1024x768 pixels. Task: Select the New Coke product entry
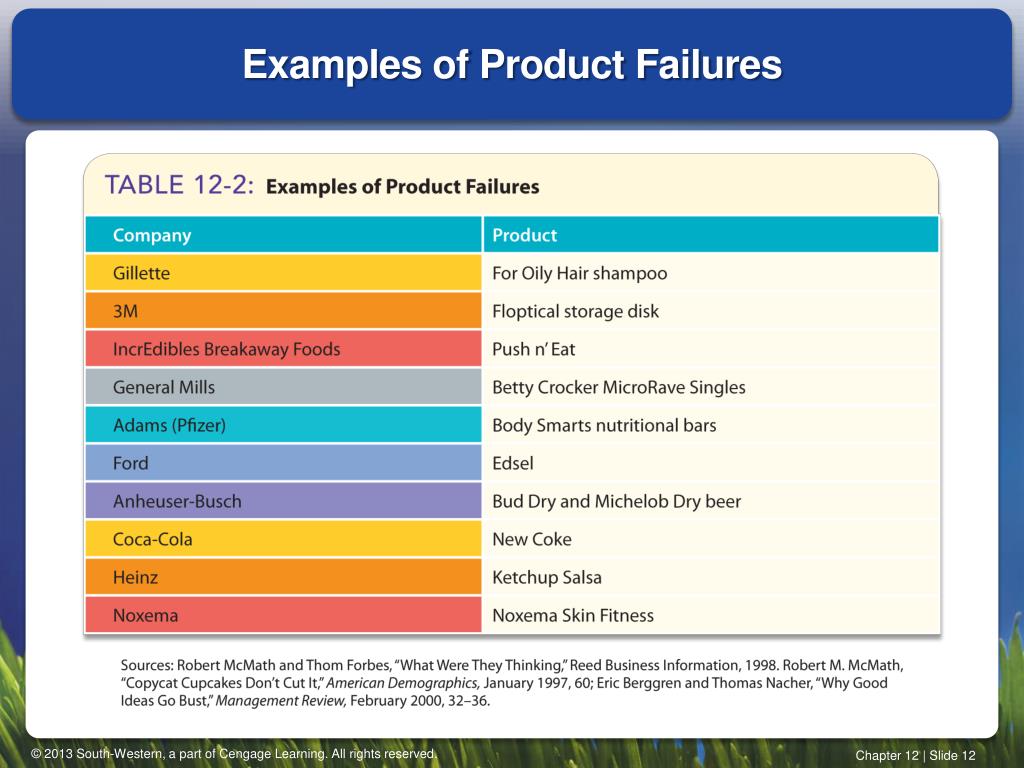click(x=532, y=539)
